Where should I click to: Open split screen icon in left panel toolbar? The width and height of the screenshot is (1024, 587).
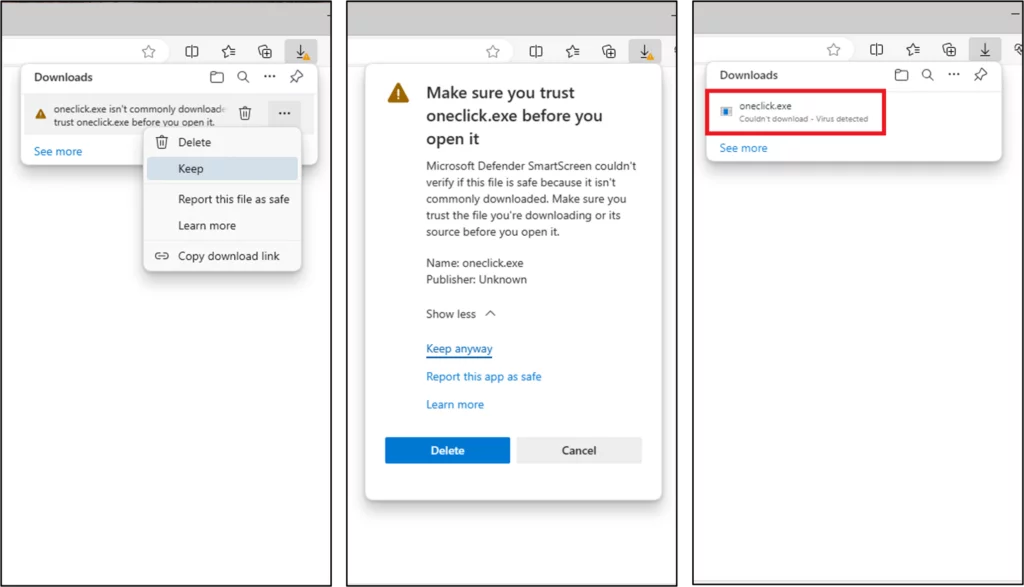(191, 52)
